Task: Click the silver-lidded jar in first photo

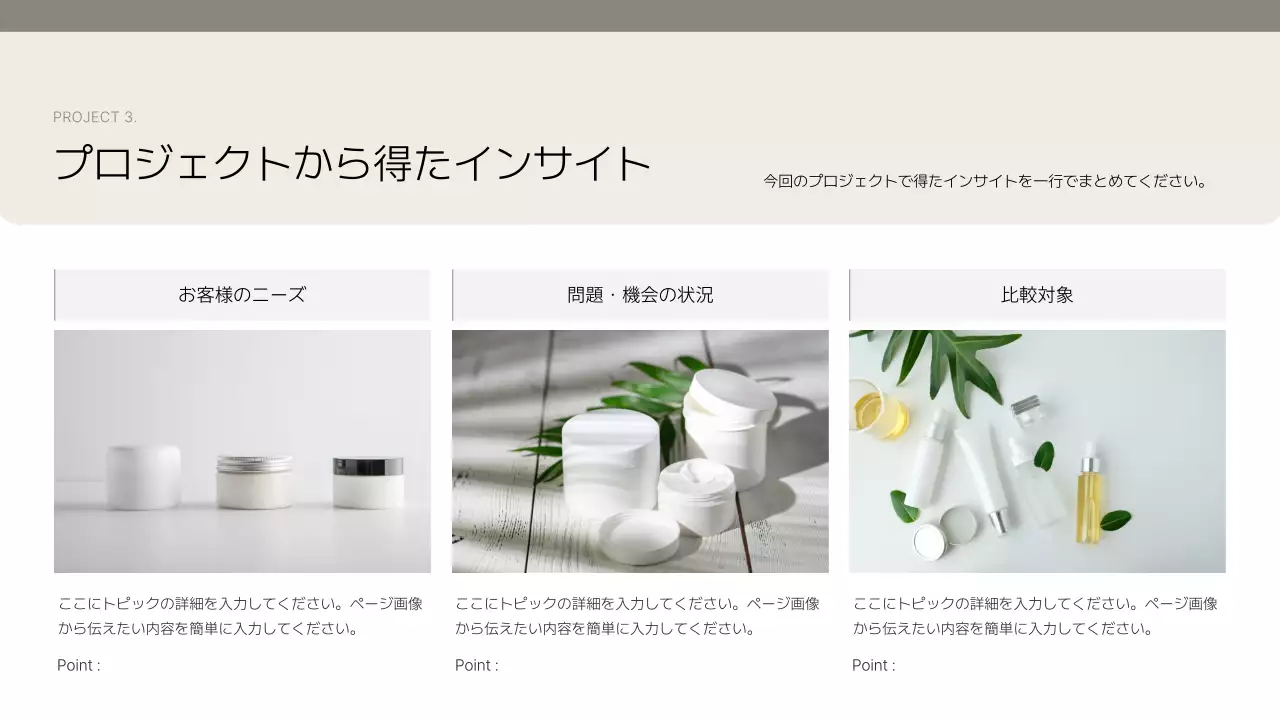Action: point(255,481)
